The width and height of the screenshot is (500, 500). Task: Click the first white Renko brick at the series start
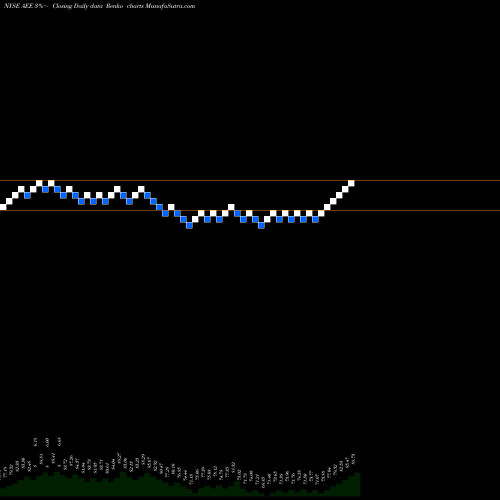click(3, 207)
